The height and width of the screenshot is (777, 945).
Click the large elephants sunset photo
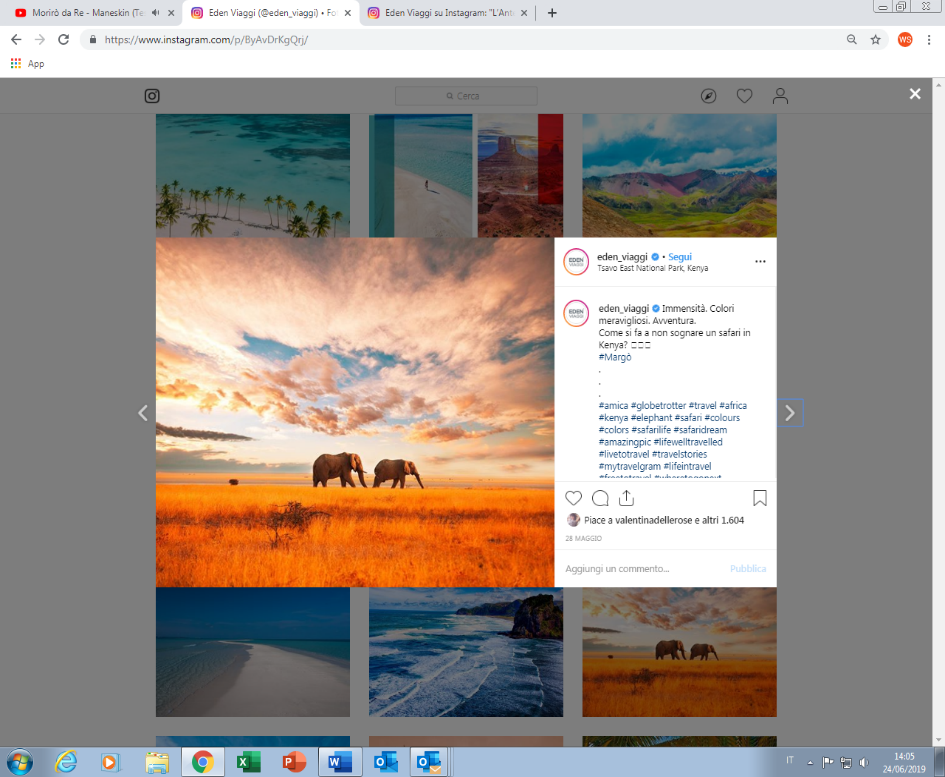pyautogui.click(x=355, y=412)
